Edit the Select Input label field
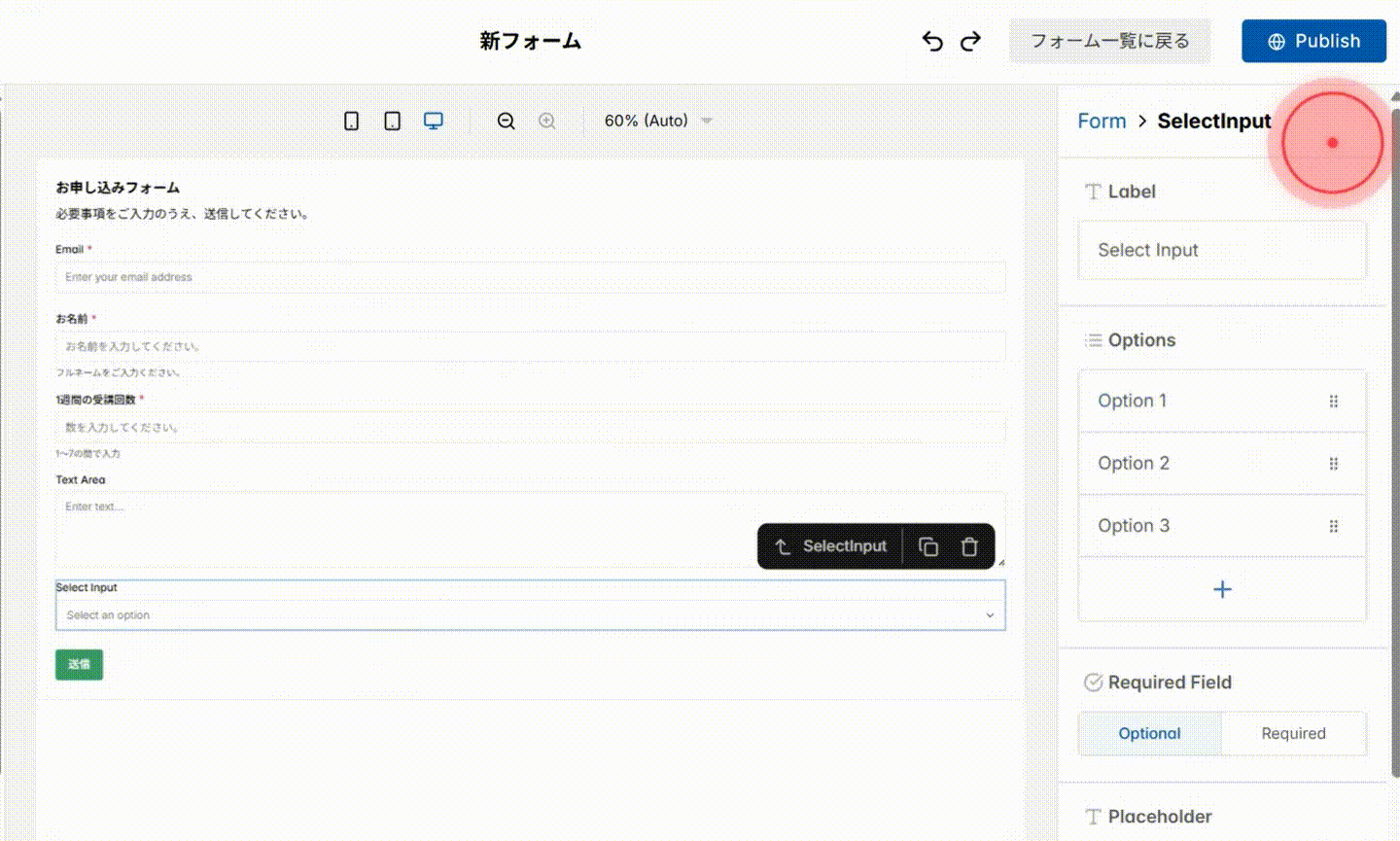 point(1221,250)
